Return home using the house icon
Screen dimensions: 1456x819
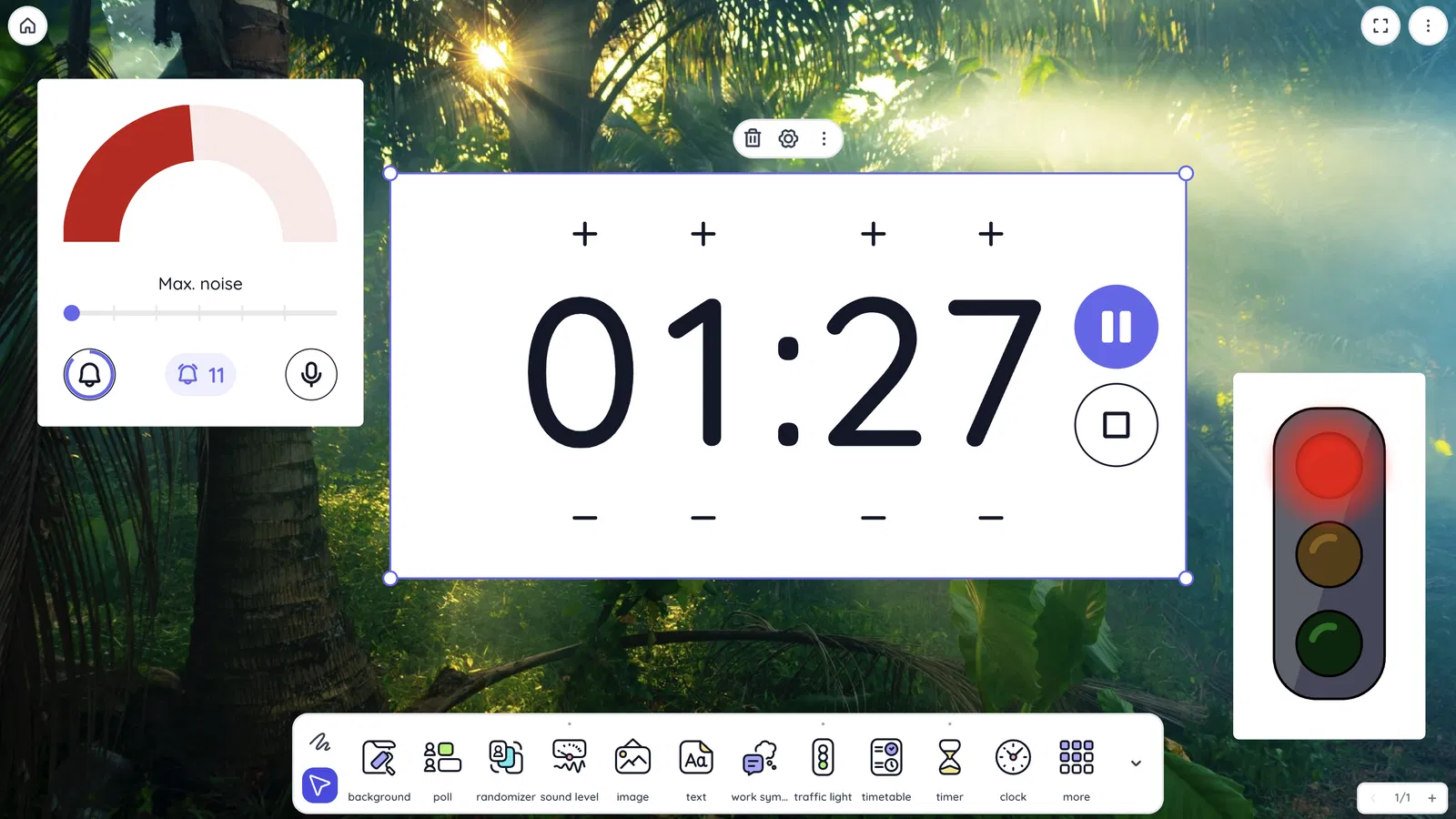(x=27, y=25)
